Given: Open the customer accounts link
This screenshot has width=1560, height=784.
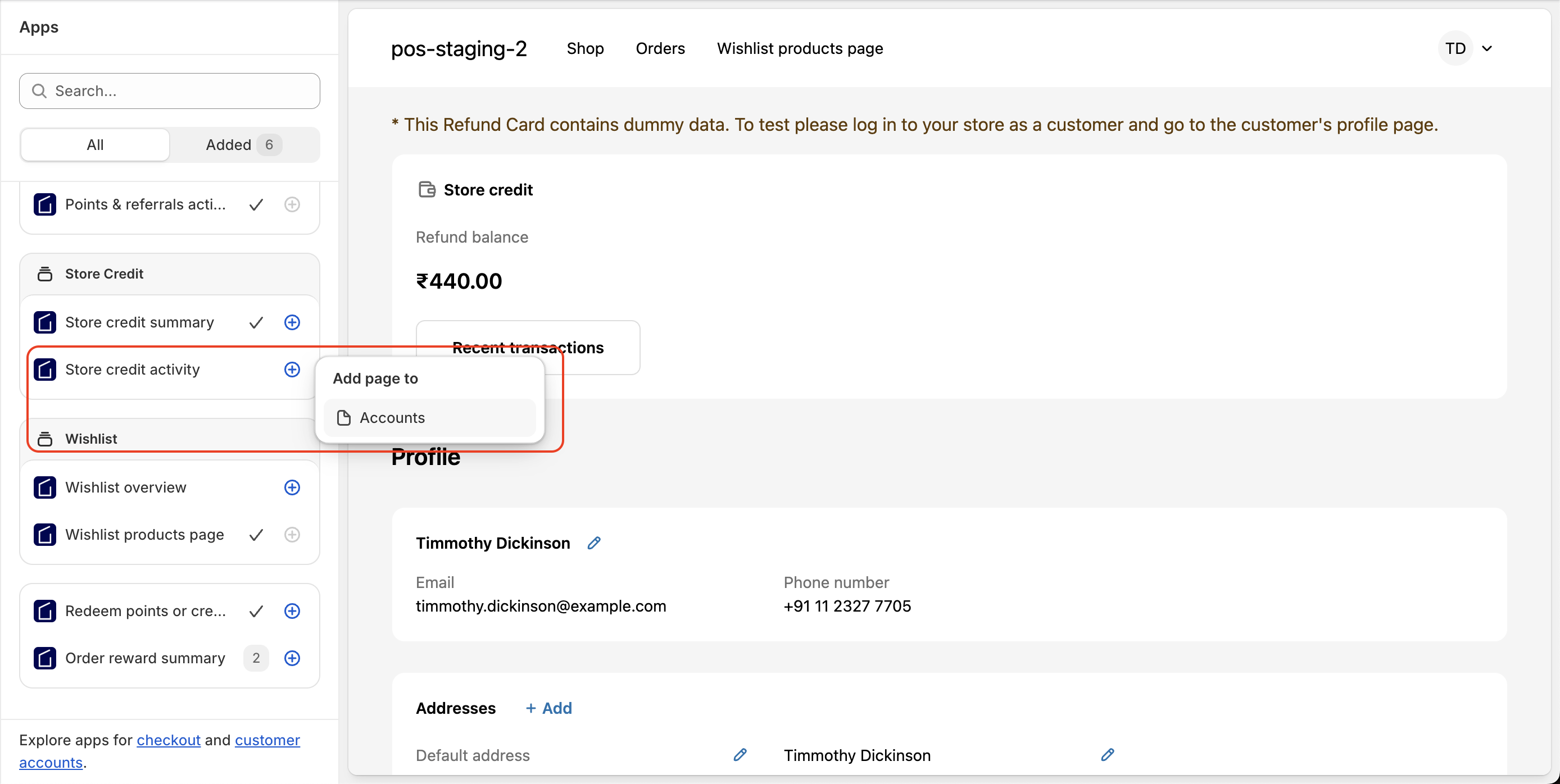Looking at the screenshot, I should [x=267, y=740].
